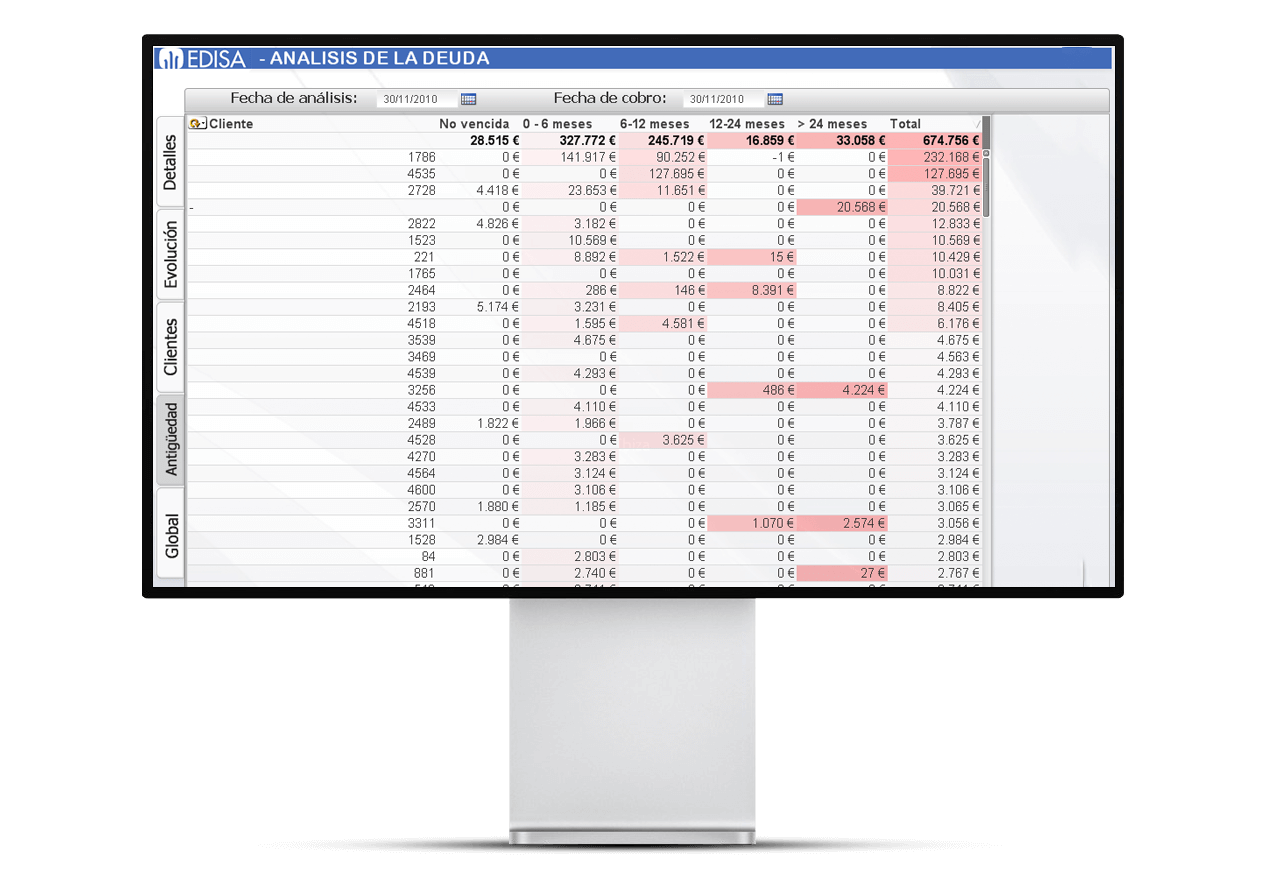This screenshot has height=889, width=1275.
Task: Click the sort arrow beside the Total column
Action: point(977,124)
